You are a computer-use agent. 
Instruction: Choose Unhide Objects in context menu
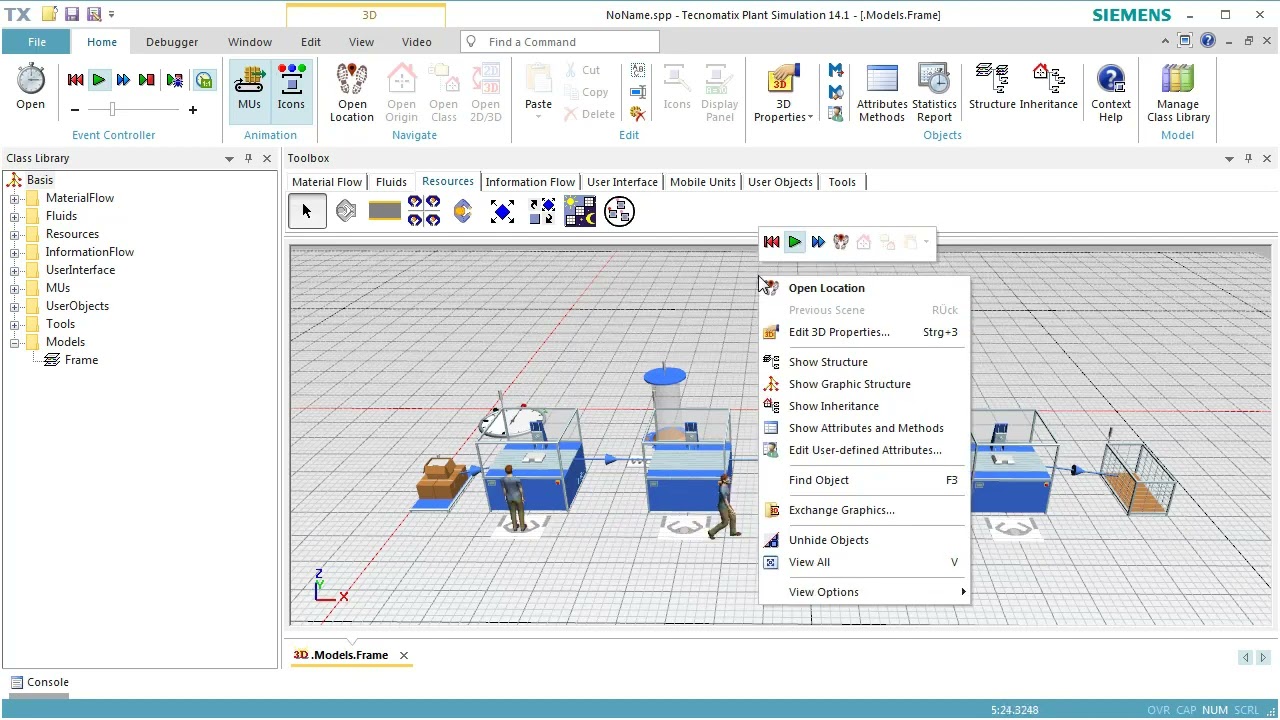click(828, 540)
